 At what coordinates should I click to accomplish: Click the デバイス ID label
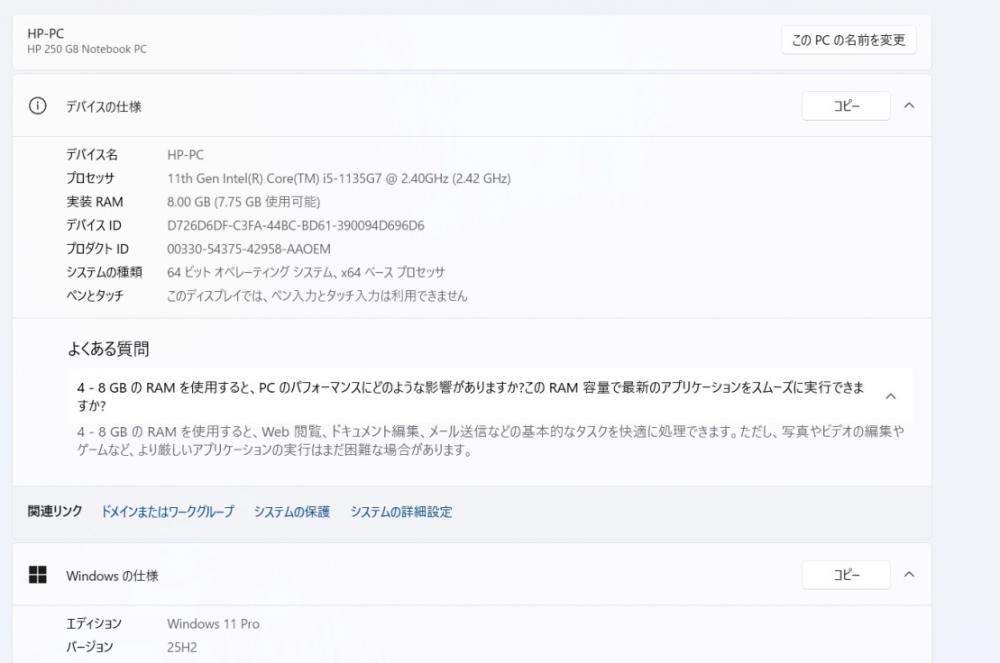(x=94, y=226)
